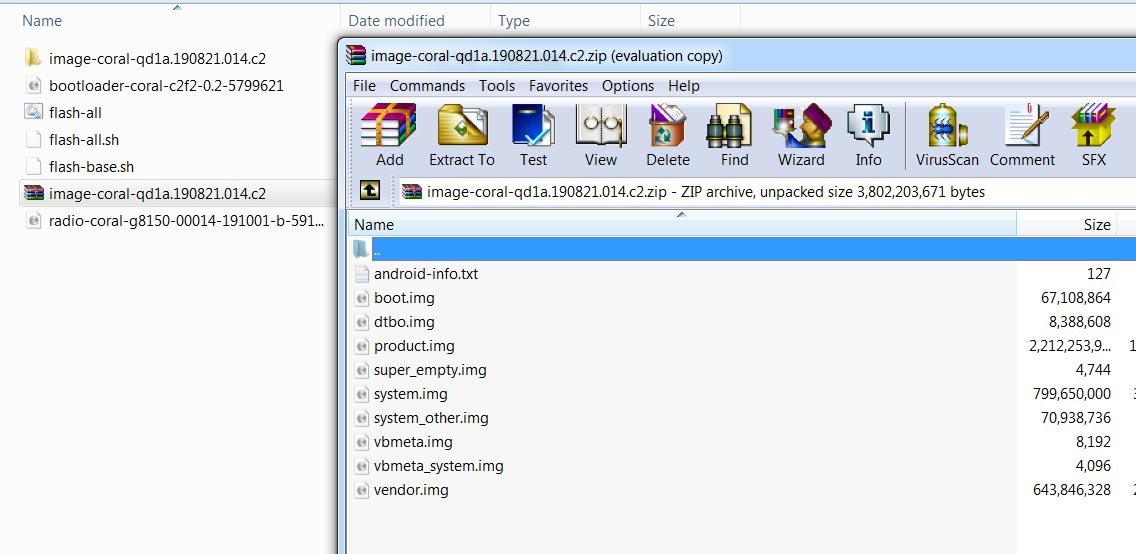
Task: Run the Test archive tool
Action: click(x=533, y=134)
